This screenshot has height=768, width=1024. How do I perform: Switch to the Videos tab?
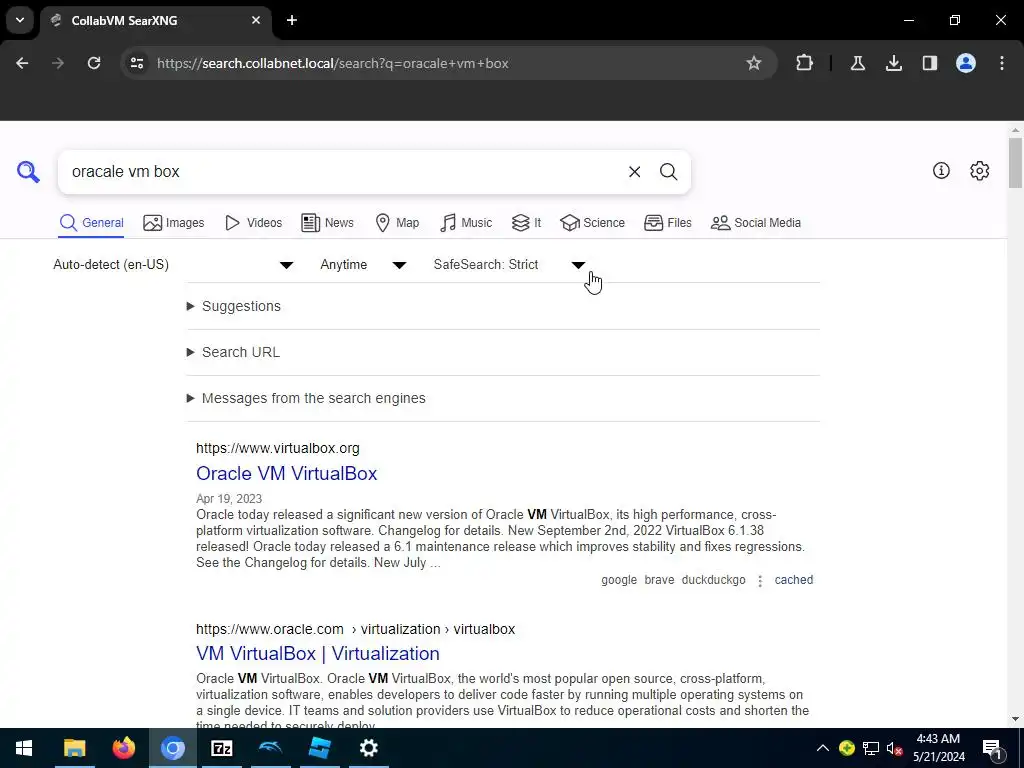coord(253,223)
